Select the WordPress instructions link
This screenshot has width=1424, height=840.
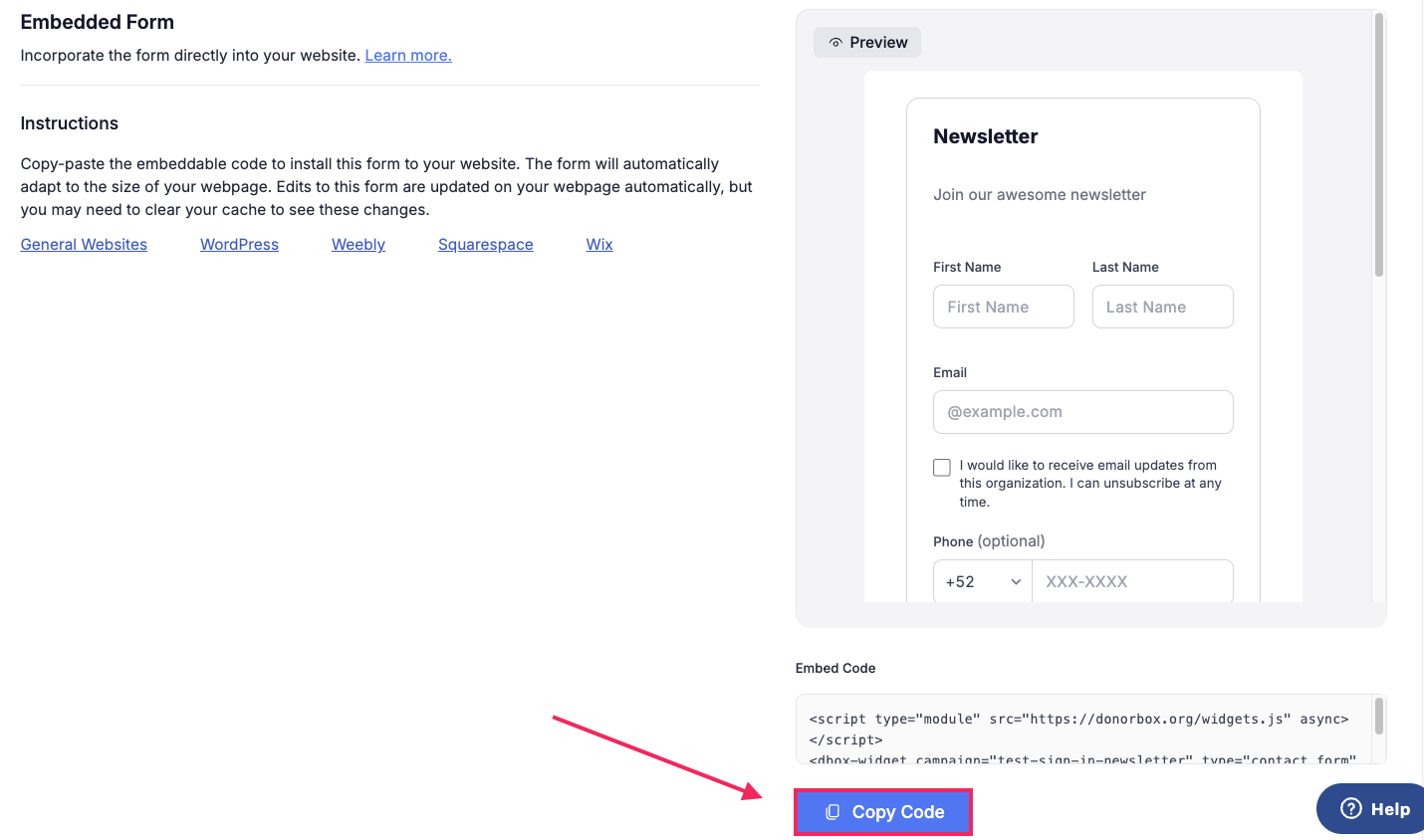[239, 245]
